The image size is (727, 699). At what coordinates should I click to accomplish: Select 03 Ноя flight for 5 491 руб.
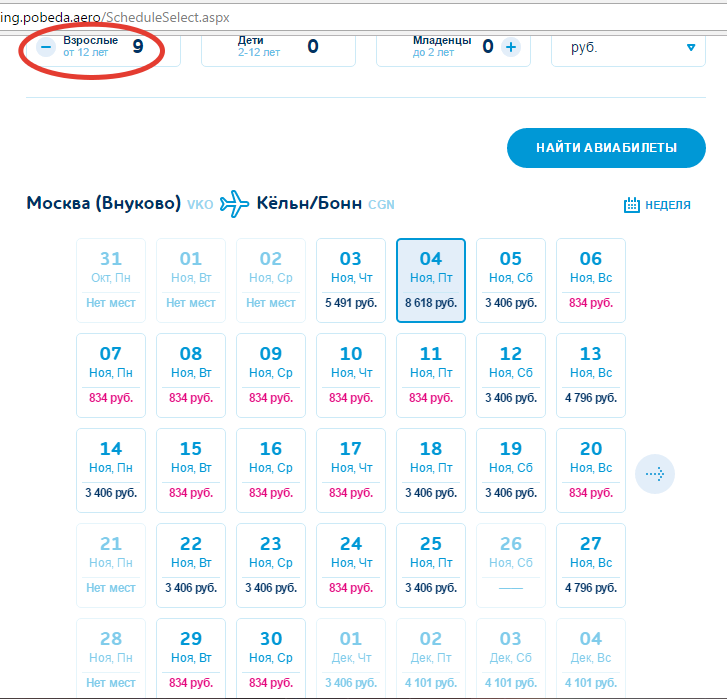351,280
